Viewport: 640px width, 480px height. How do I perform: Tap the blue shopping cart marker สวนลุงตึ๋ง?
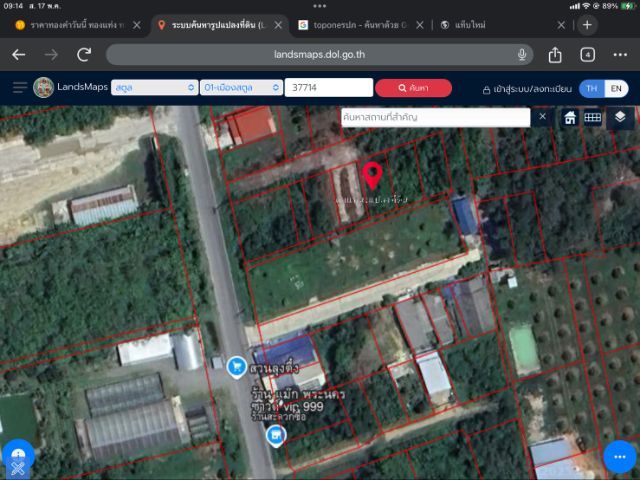tap(237, 367)
